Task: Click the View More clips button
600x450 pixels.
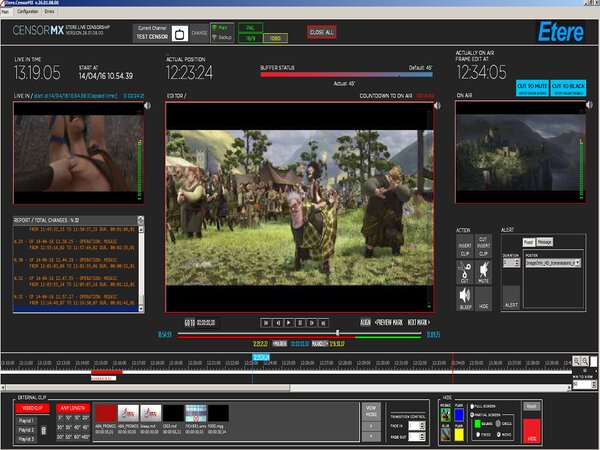Action: [371, 411]
